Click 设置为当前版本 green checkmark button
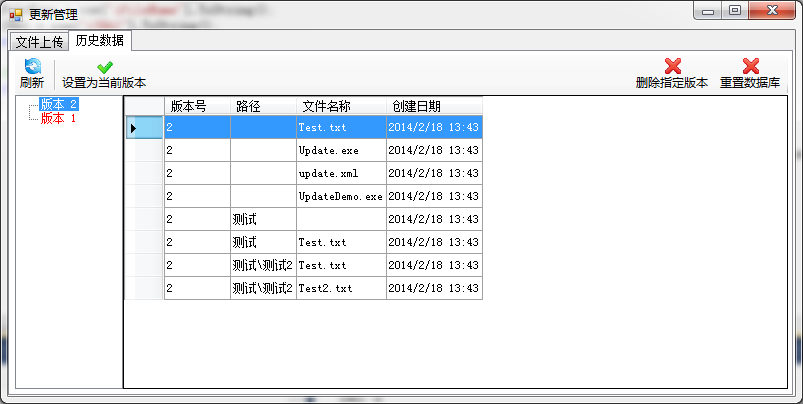This screenshot has width=803, height=404. 104,74
